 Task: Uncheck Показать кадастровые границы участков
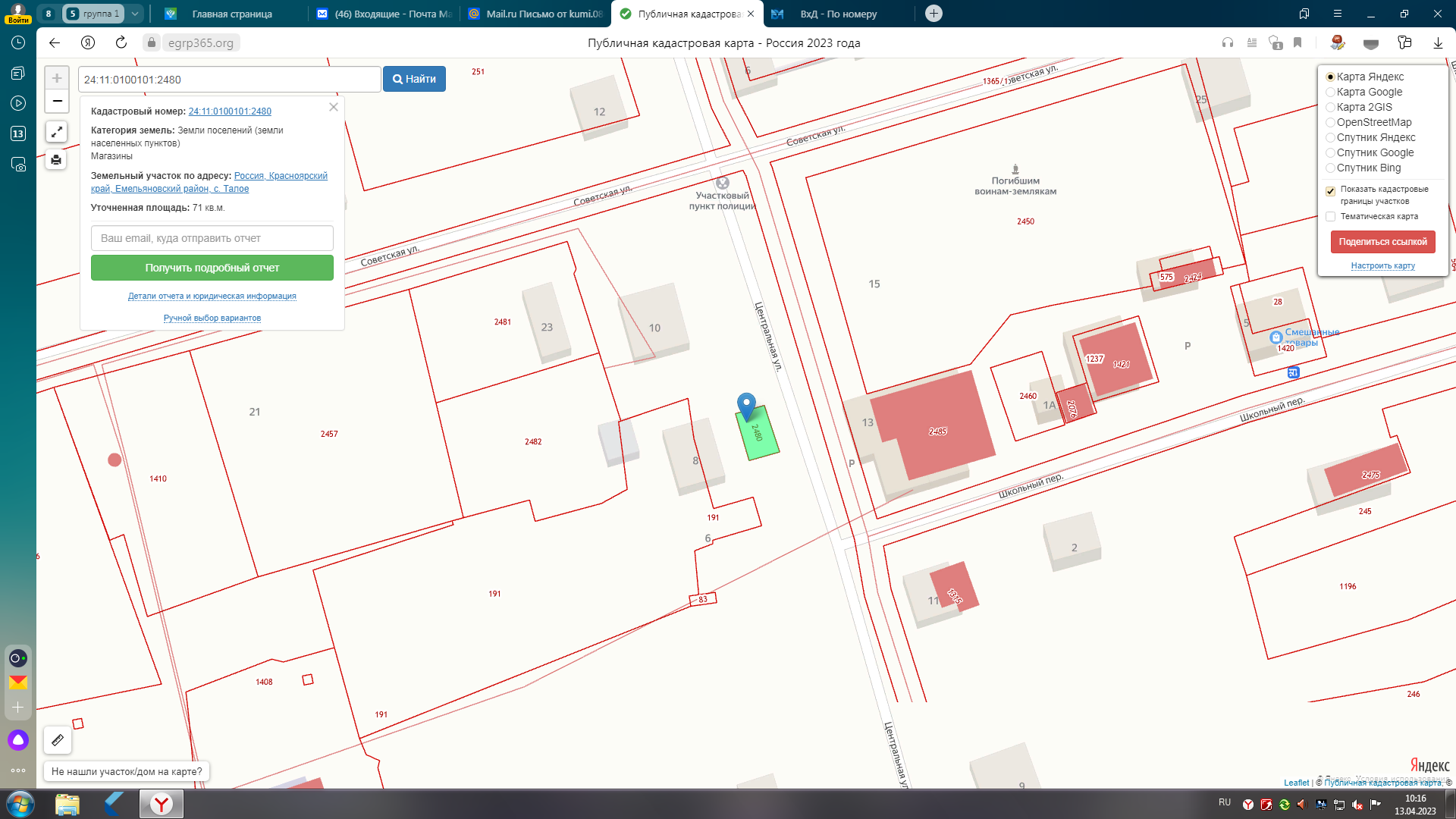[1330, 191]
